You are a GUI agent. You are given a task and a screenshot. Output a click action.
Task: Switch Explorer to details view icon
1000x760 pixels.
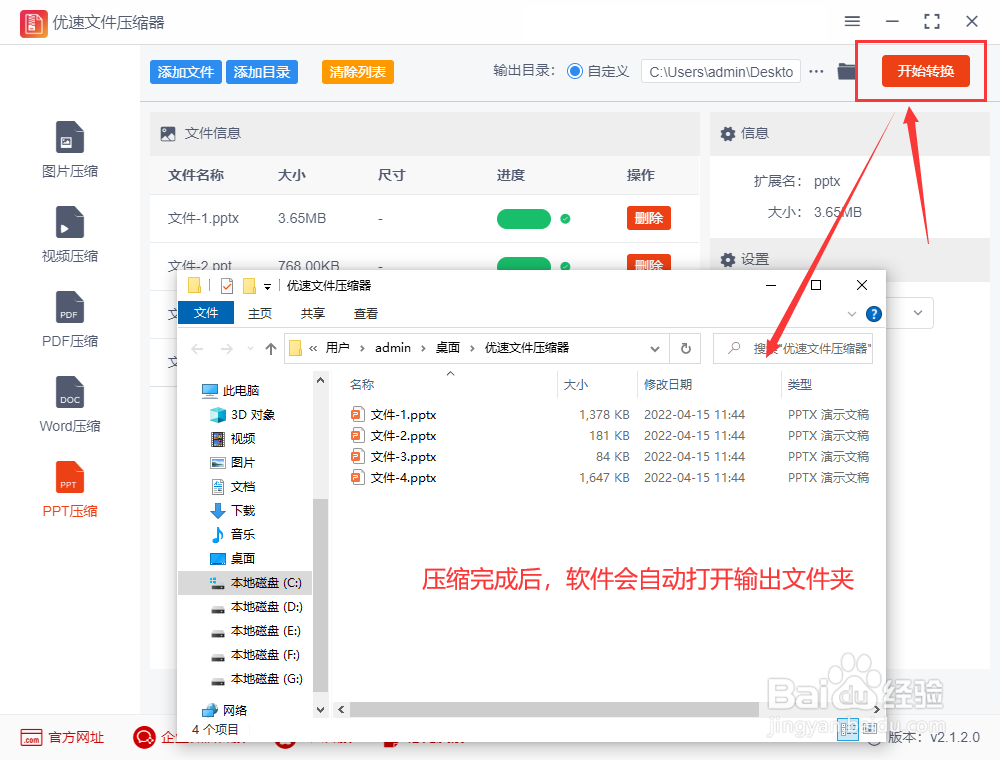[x=848, y=728]
